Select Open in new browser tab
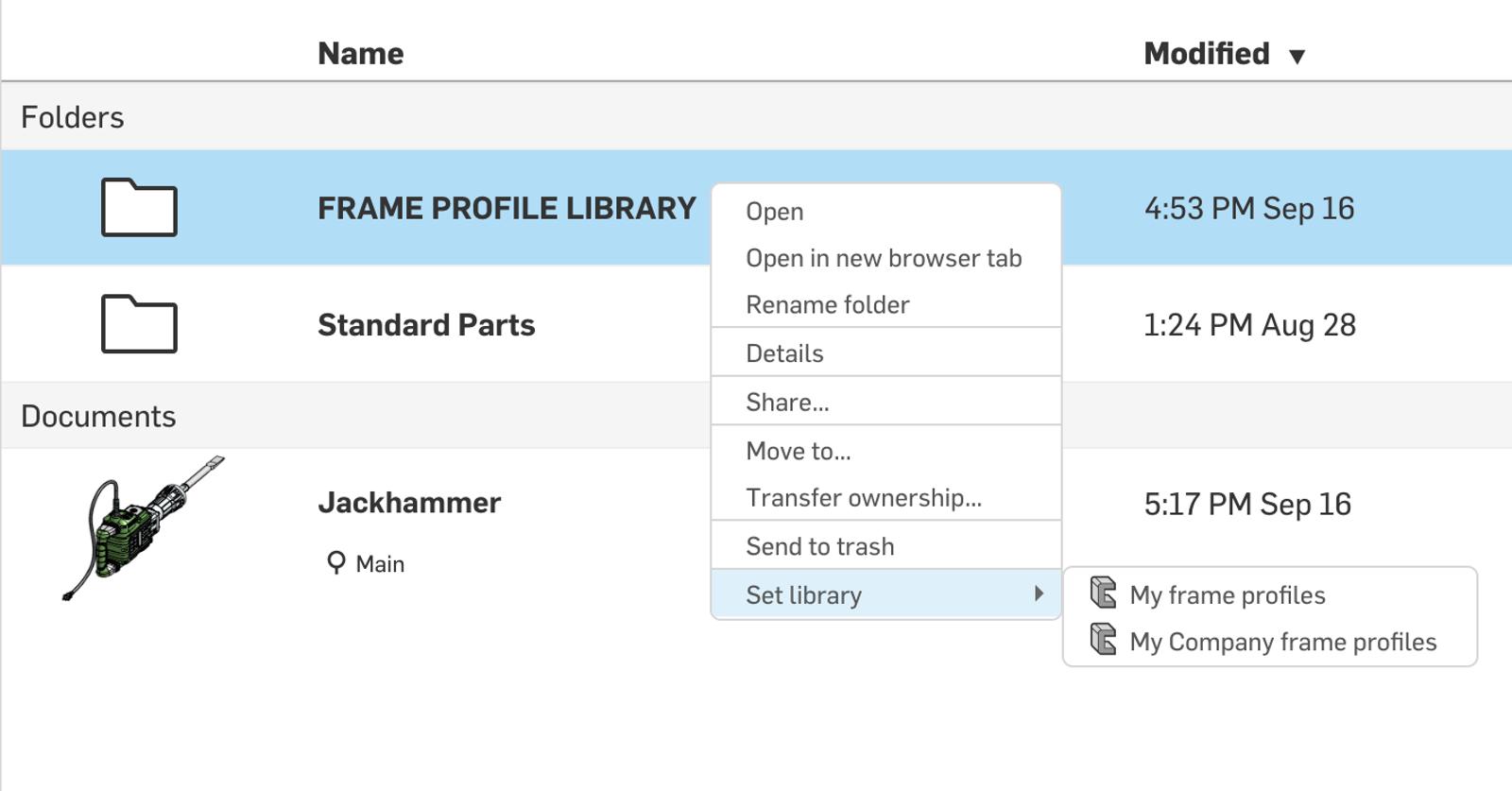1512x791 pixels. pos(884,258)
